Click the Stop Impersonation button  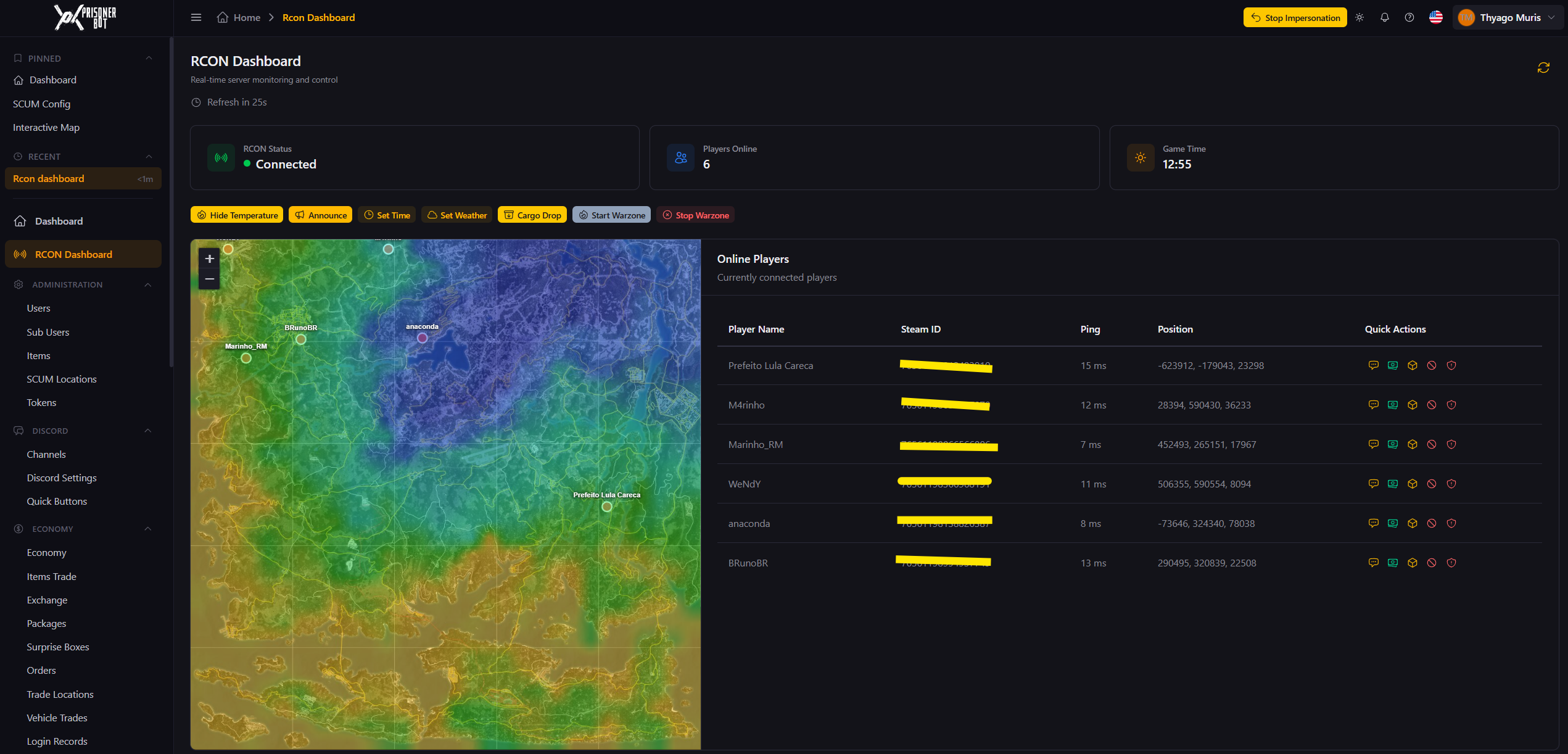(1295, 17)
